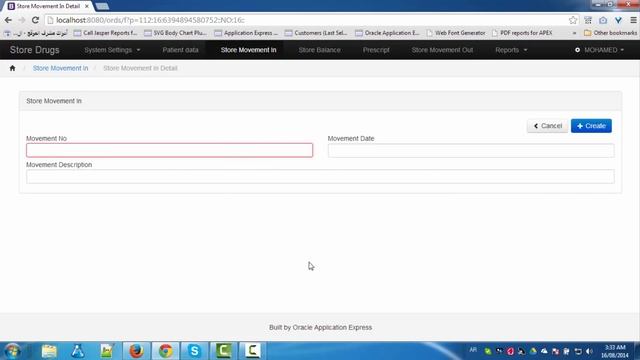
Task: Open a new browser tab
Action: tap(102, 6)
